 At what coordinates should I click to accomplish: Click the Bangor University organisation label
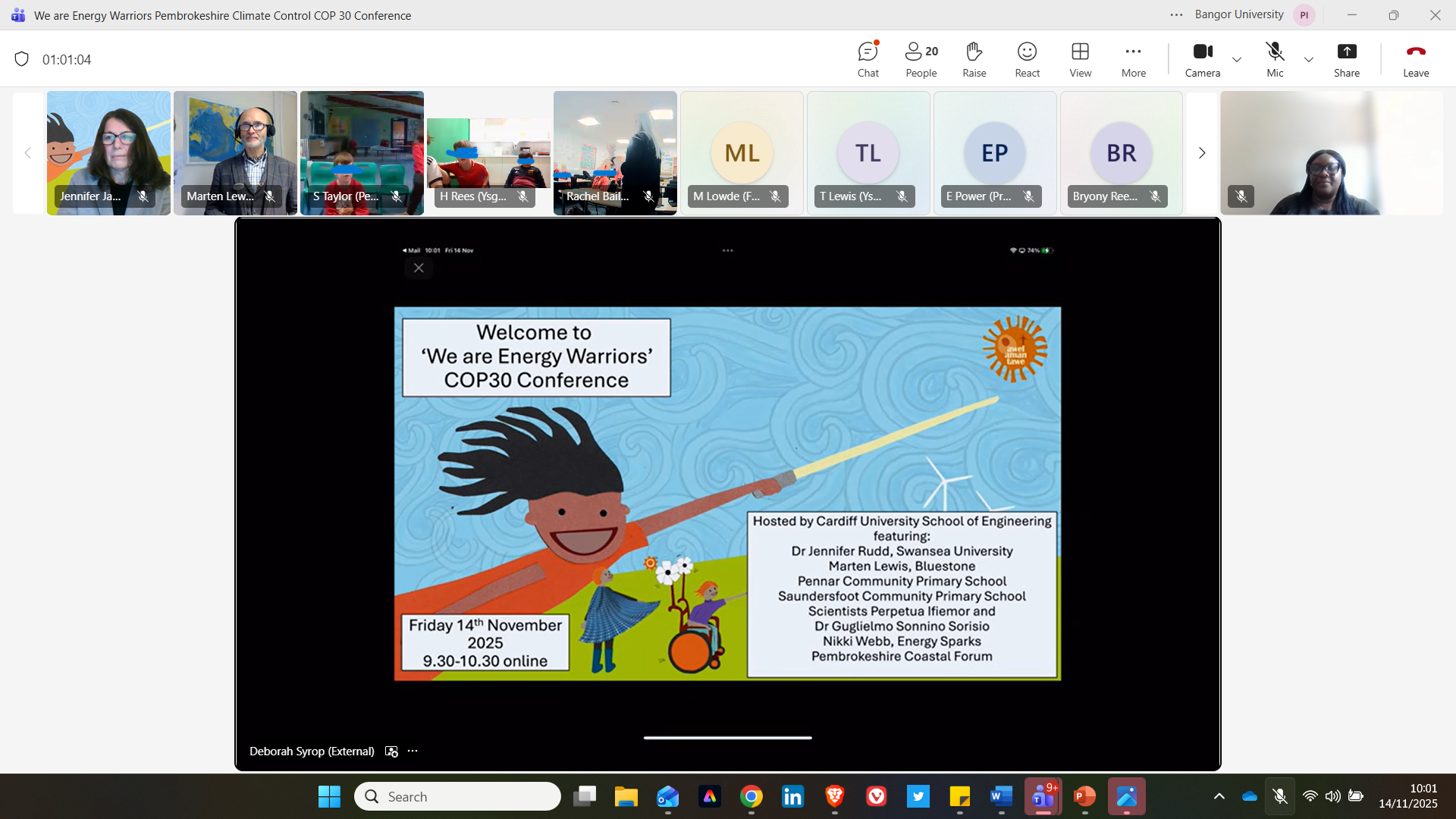click(1239, 14)
